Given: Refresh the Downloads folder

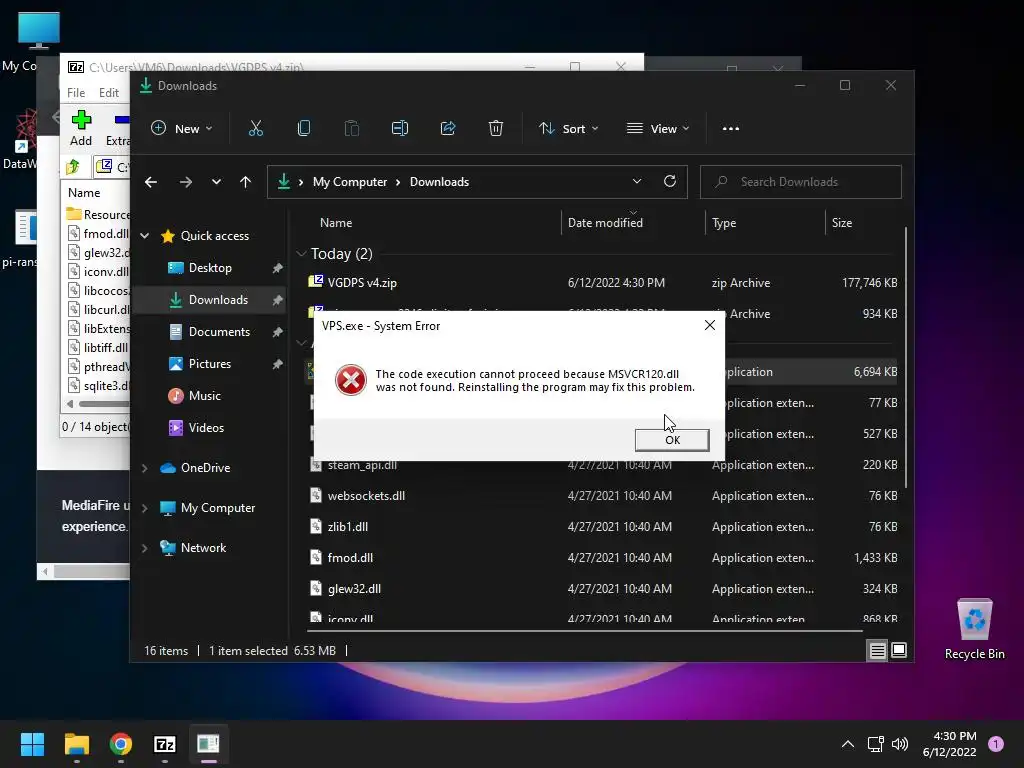Looking at the screenshot, I should (670, 182).
